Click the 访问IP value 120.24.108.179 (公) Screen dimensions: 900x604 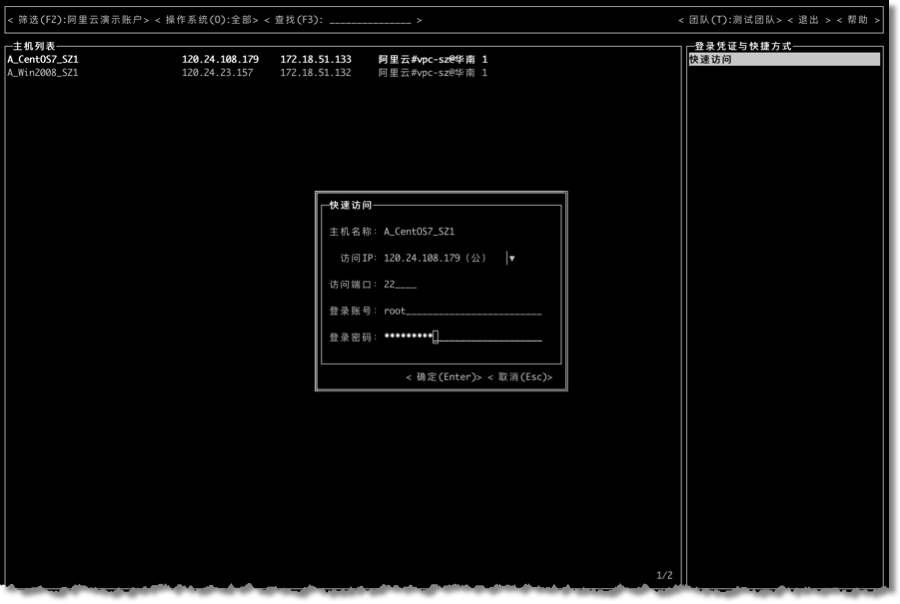pyautogui.click(x=434, y=258)
